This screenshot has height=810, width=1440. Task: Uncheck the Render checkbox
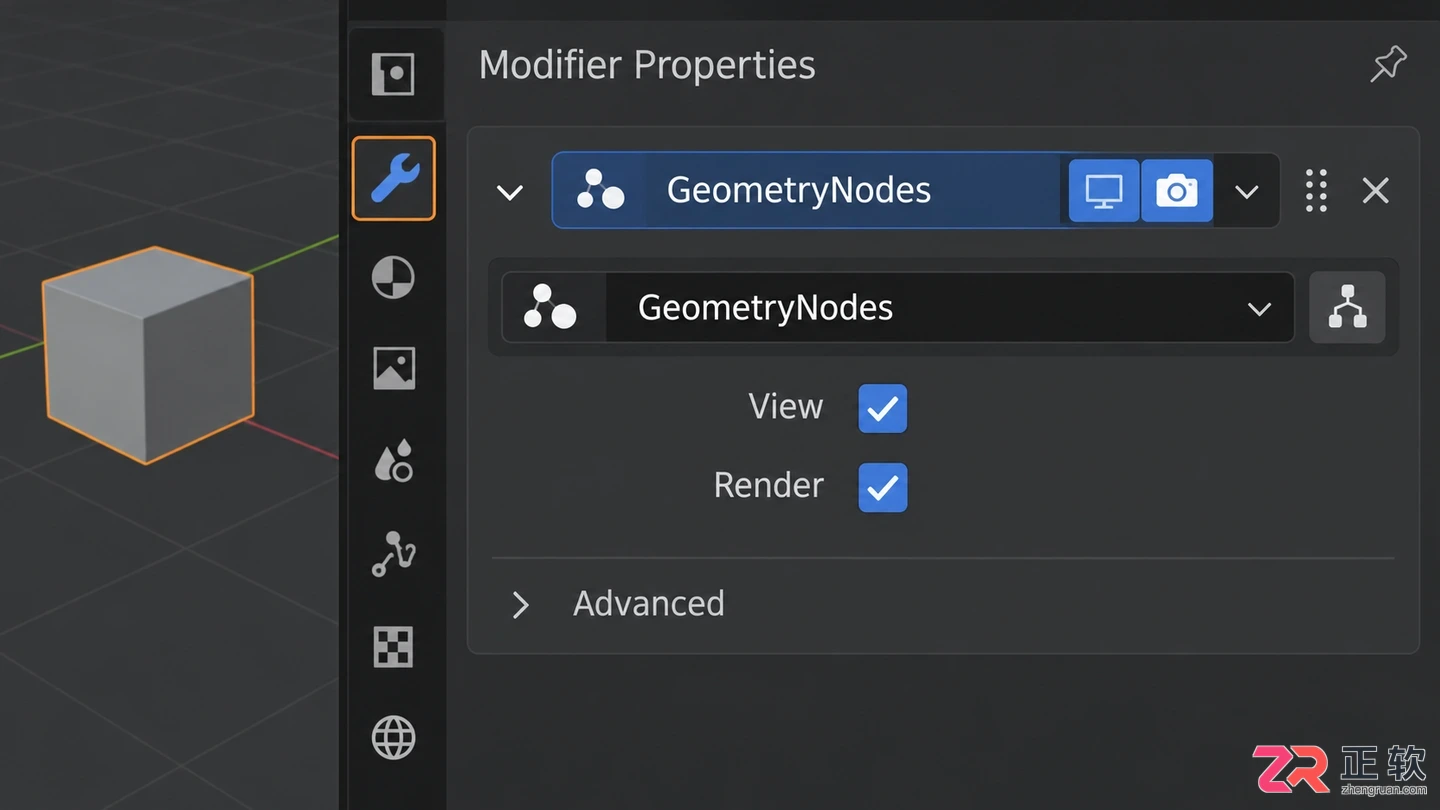pyautogui.click(x=883, y=487)
